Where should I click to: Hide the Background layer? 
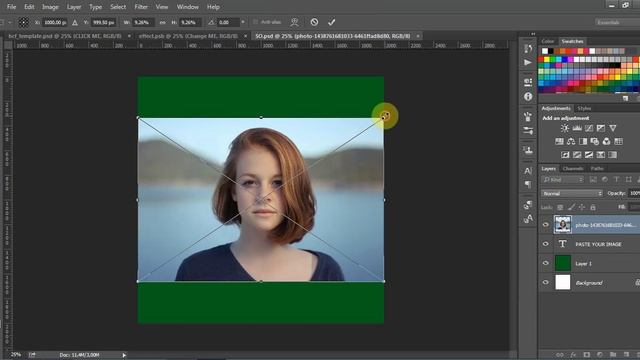click(x=546, y=282)
